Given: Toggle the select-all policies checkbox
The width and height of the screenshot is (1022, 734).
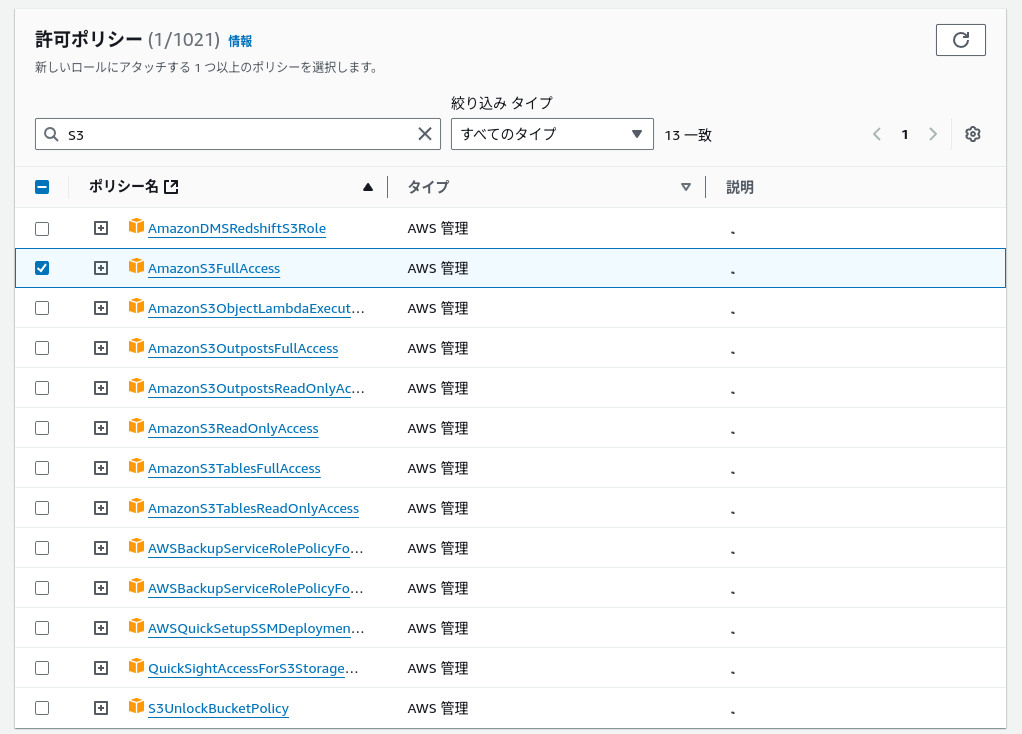Looking at the screenshot, I should [x=42, y=187].
